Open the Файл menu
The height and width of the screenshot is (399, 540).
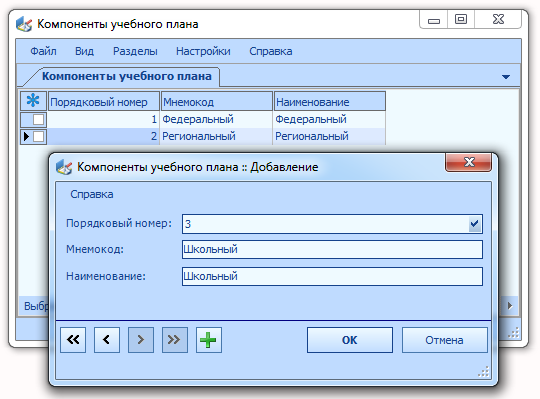[x=43, y=51]
